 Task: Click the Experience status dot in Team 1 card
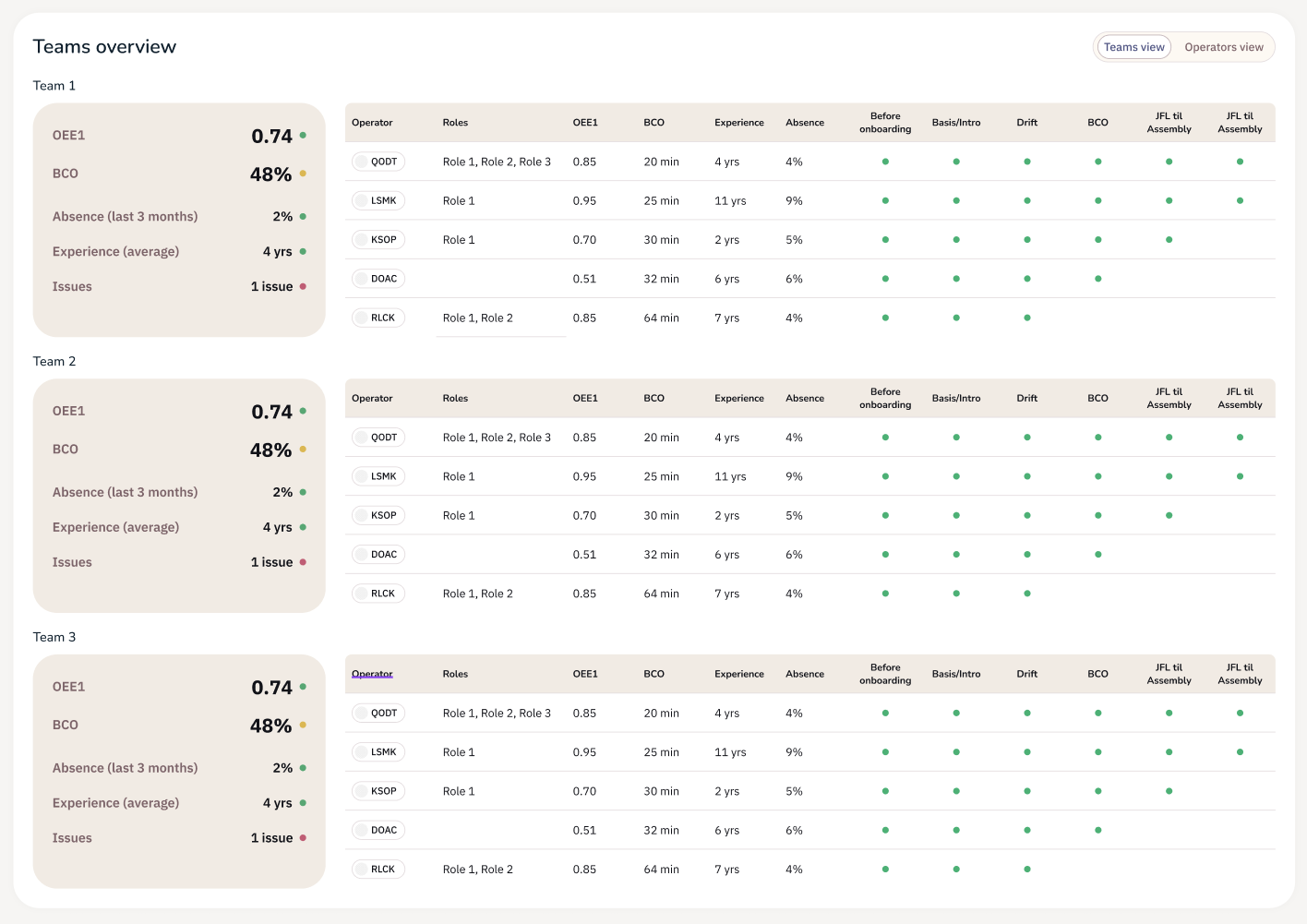click(303, 251)
